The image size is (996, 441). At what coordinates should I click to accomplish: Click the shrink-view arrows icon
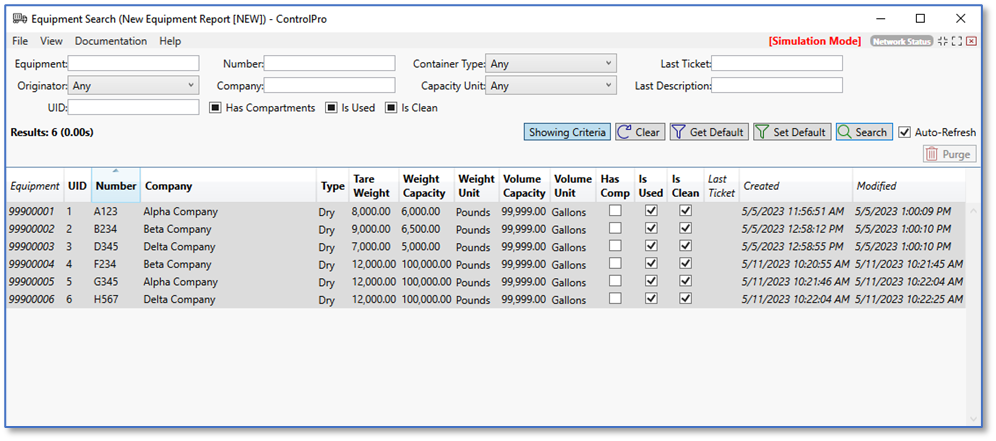pos(942,41)
